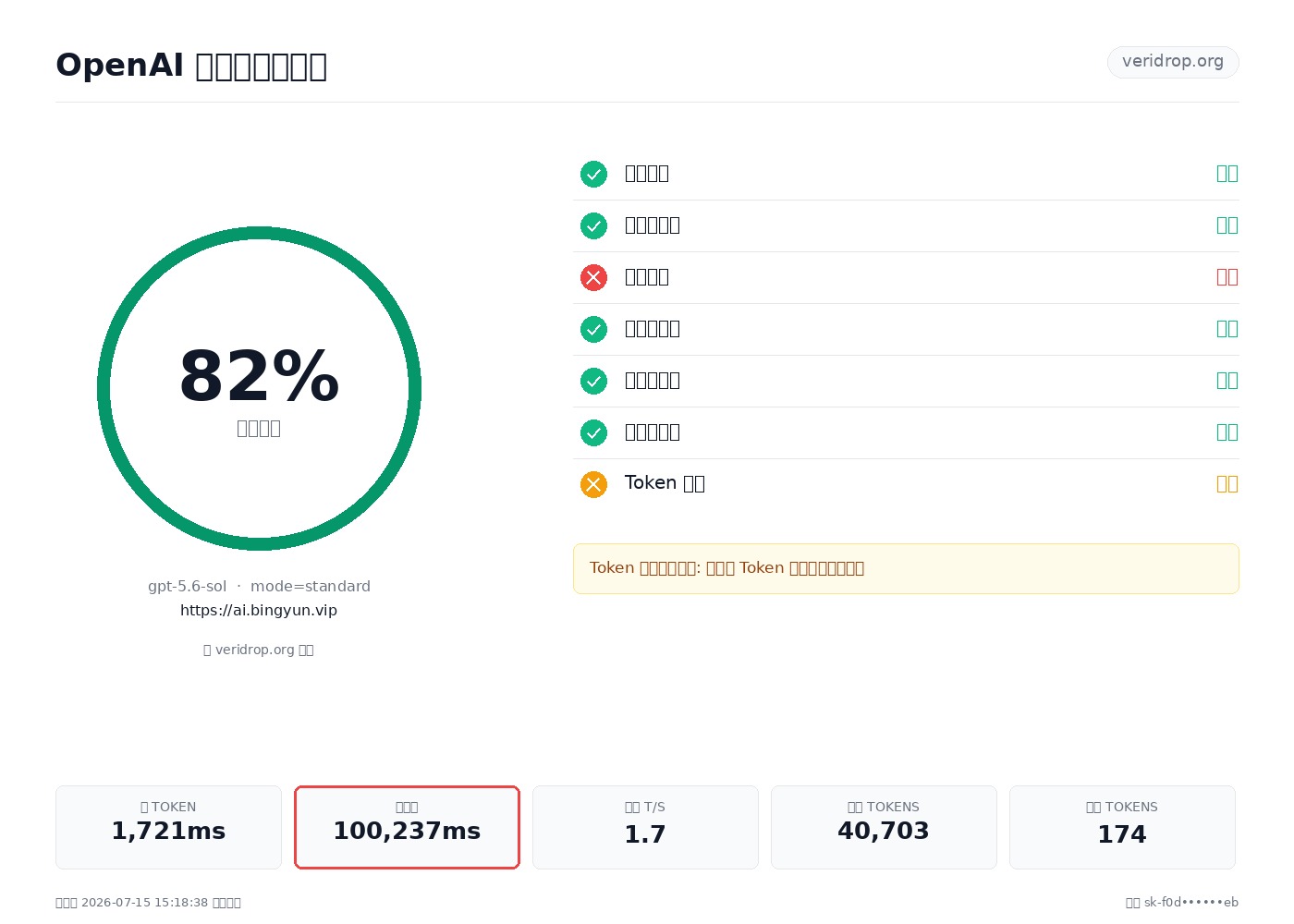This screenshot has height=924, width=1294.
Task: Click the orange status text on the Token row
Action: [1227, 484]
